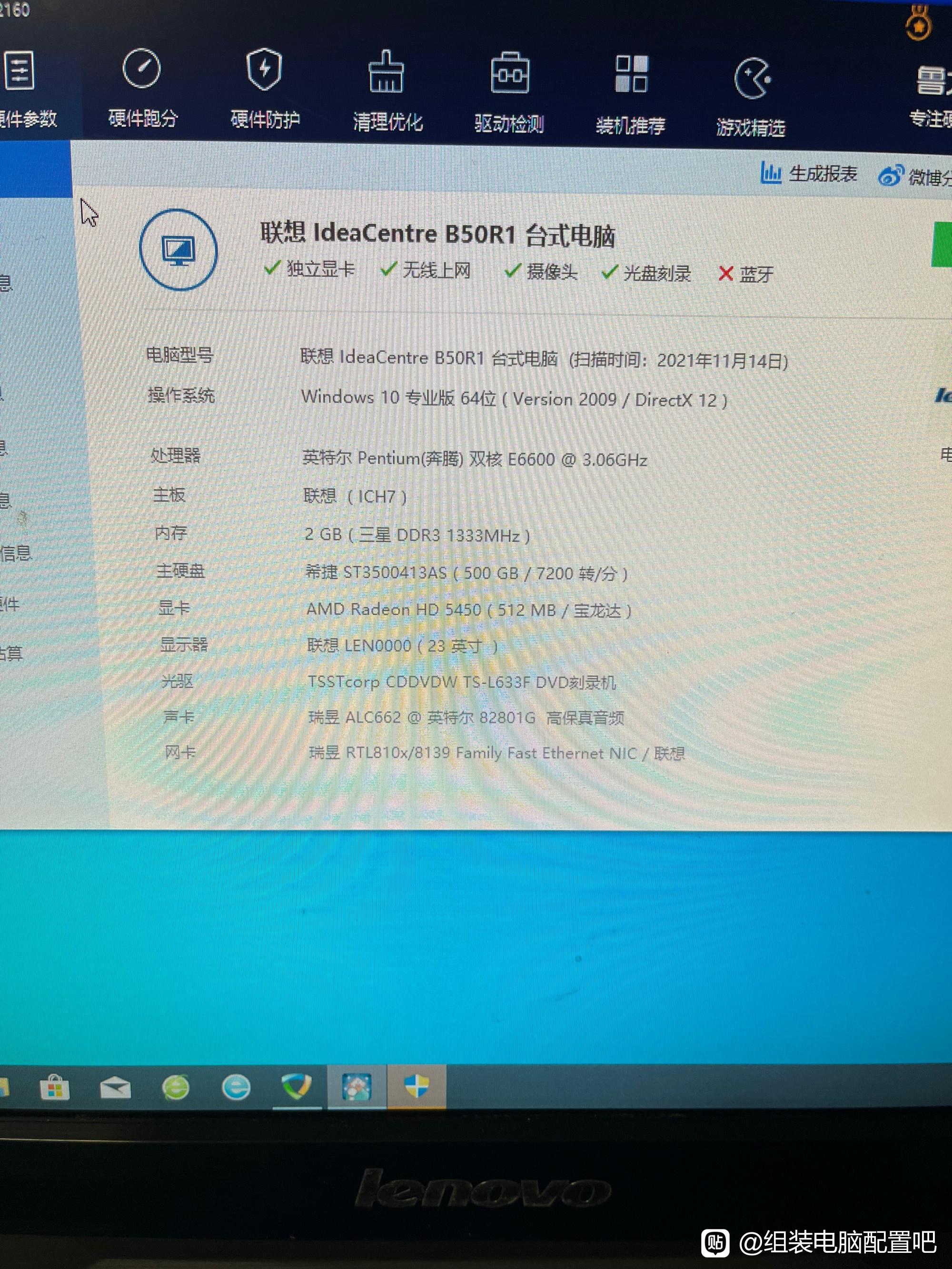Click the 瑞昱 ALC662 sound card entry
Screen dimensions: 952x1269
coord(466,718)
